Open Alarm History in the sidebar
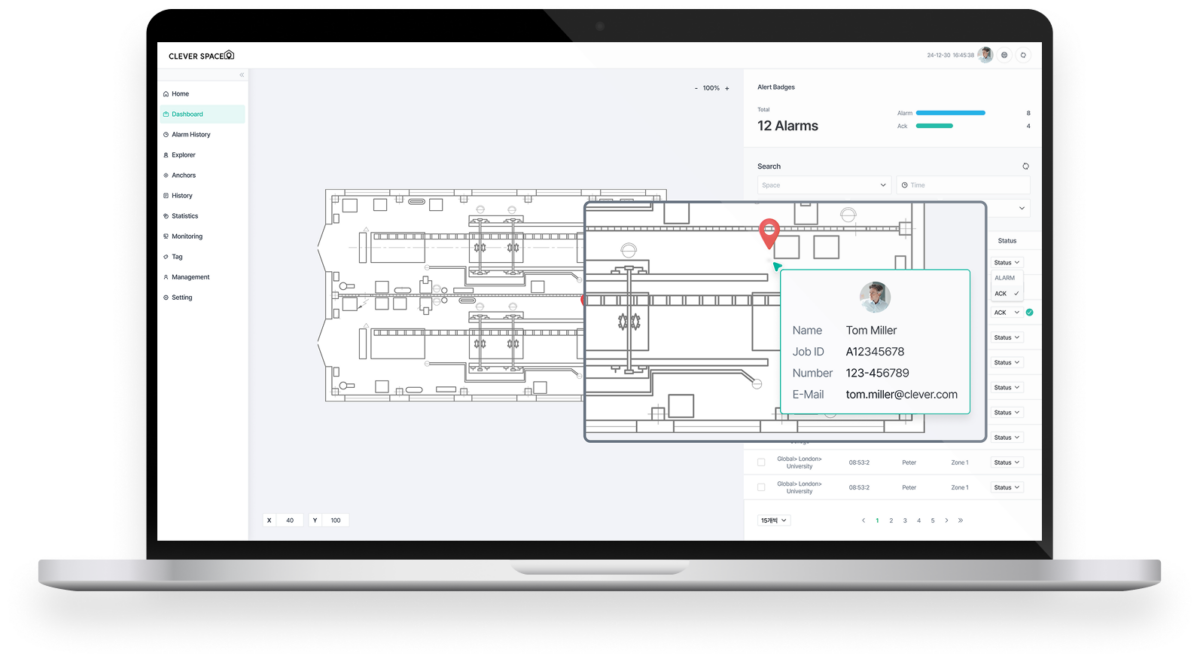Image resolution: width=1200 pixels, height=659 pixels. 191,134
